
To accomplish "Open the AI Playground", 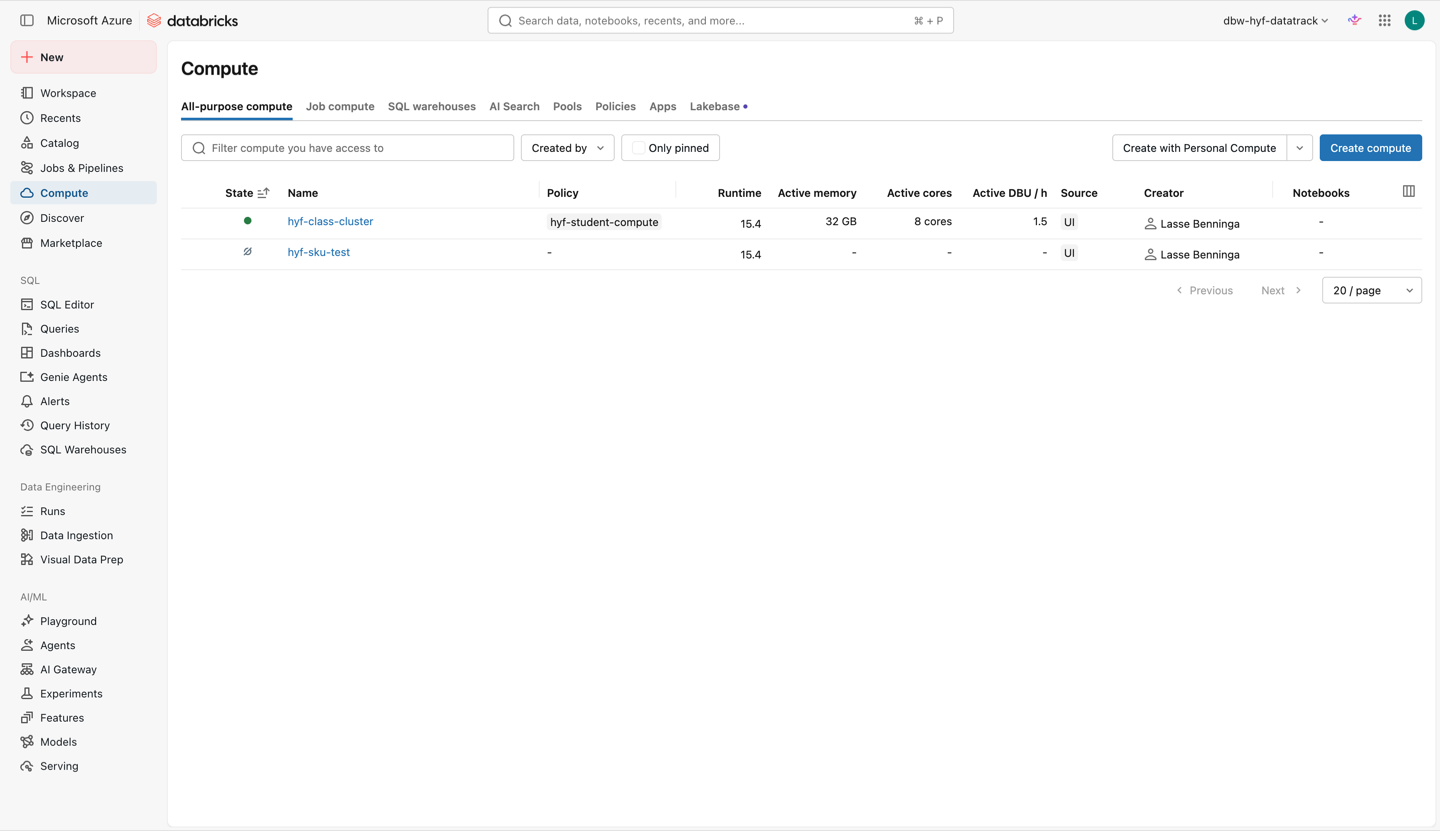I will (x=83, y=621).
